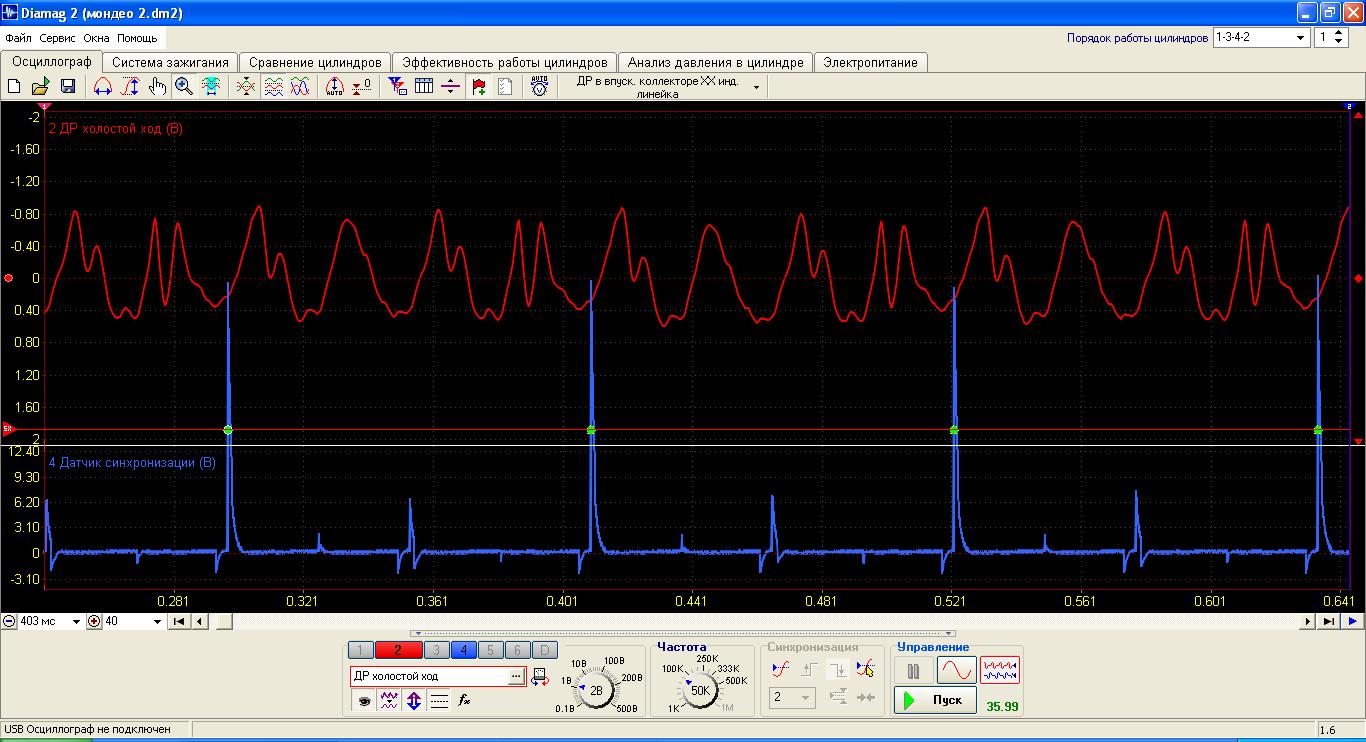Open the Файл menu
This screenshot has width=1366, height=742.
coord(18,38)
